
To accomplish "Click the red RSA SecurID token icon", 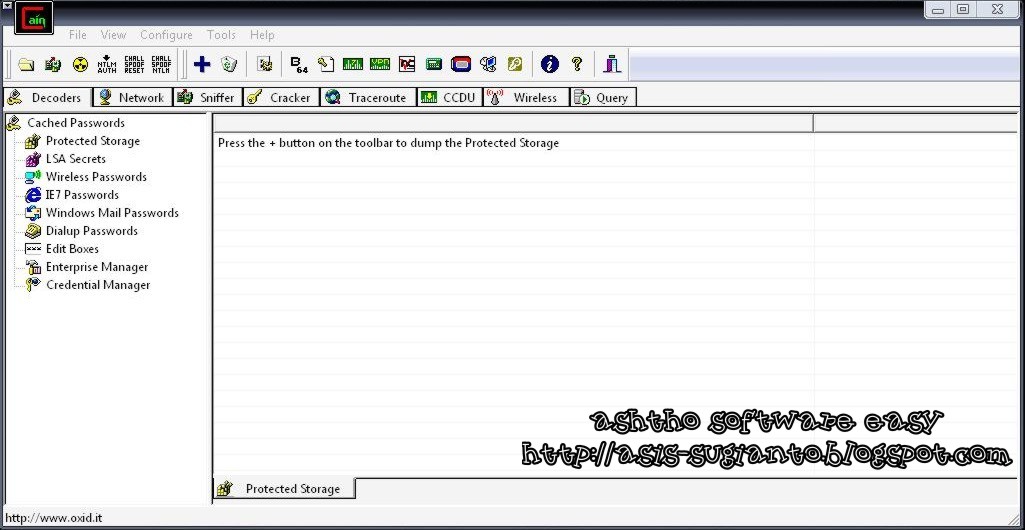I will (461, 64).
